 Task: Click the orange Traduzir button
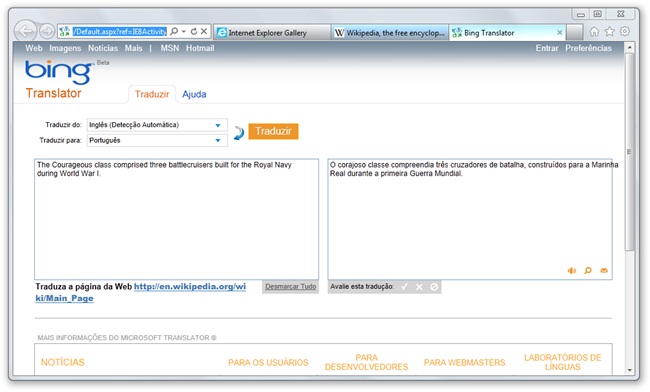click(x=273, y=131)
